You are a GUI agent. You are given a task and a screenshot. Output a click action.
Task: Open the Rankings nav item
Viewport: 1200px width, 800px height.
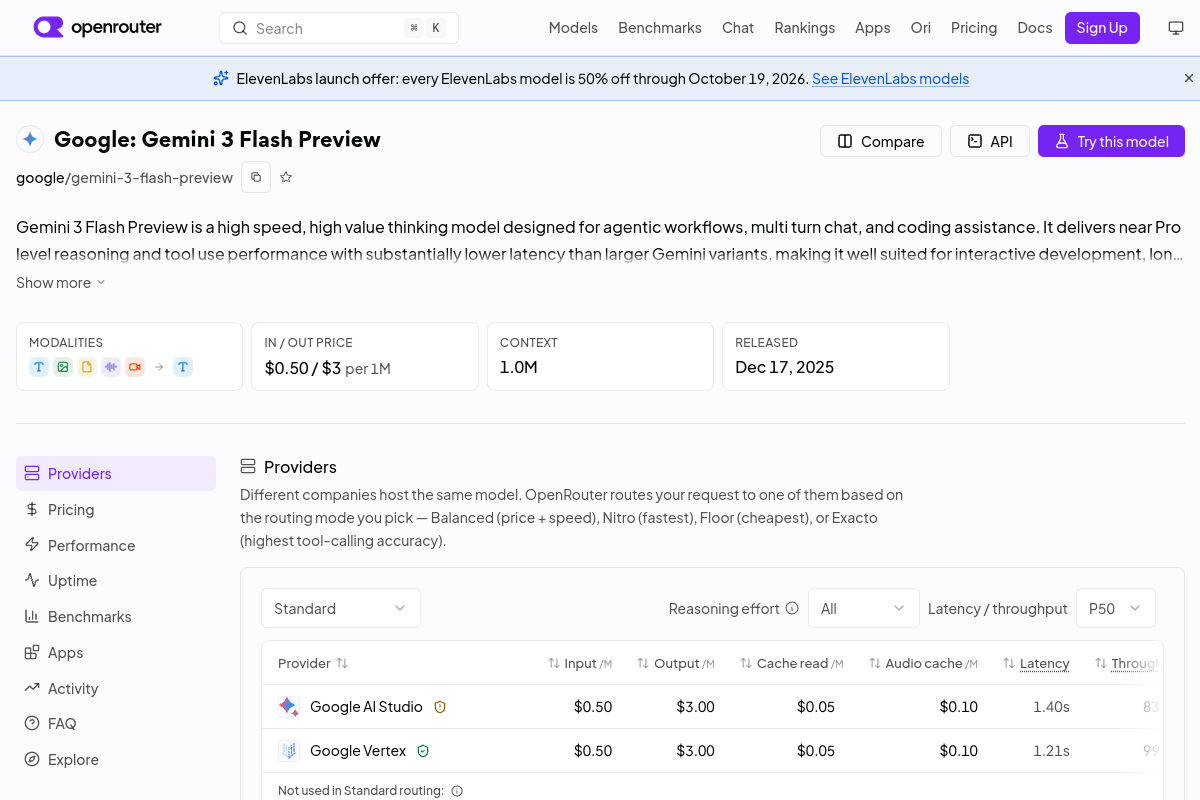(x=805, y=28)
